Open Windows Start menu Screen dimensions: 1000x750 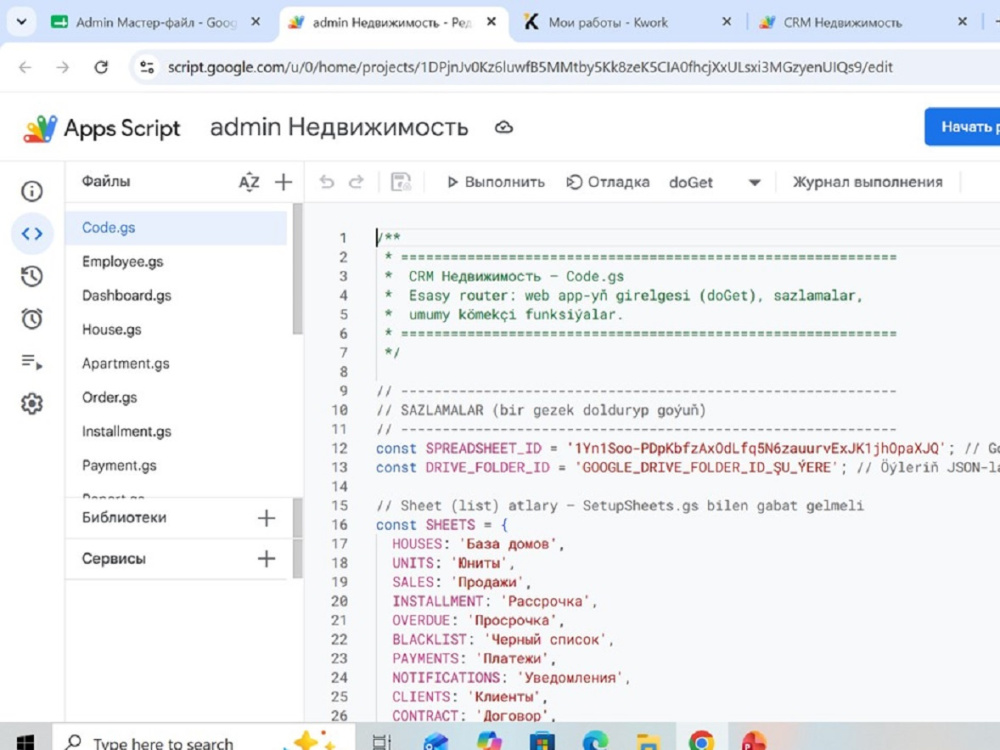[x=26, y=742]
